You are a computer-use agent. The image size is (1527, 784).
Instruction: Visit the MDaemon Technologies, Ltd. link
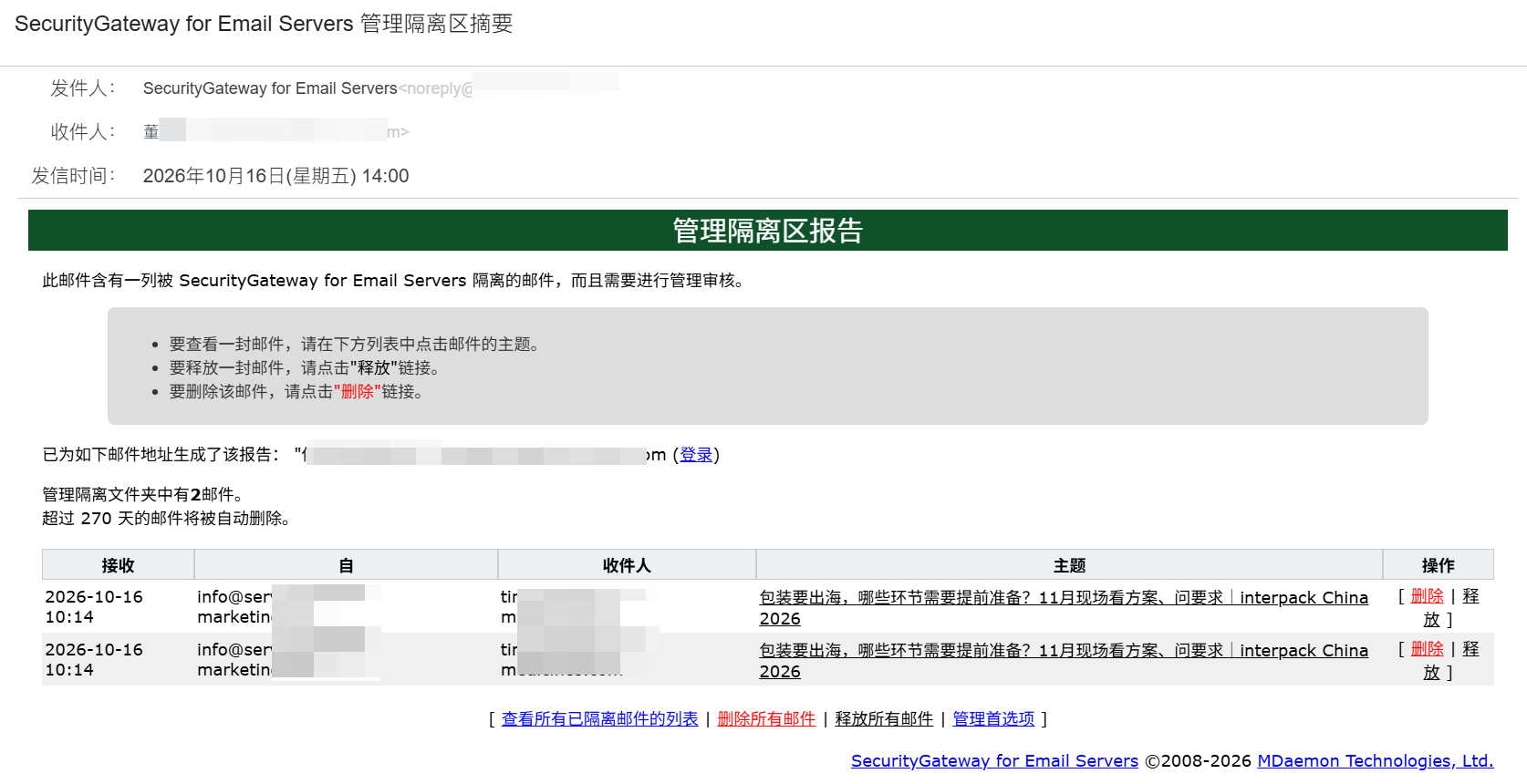click(1375, 761)
